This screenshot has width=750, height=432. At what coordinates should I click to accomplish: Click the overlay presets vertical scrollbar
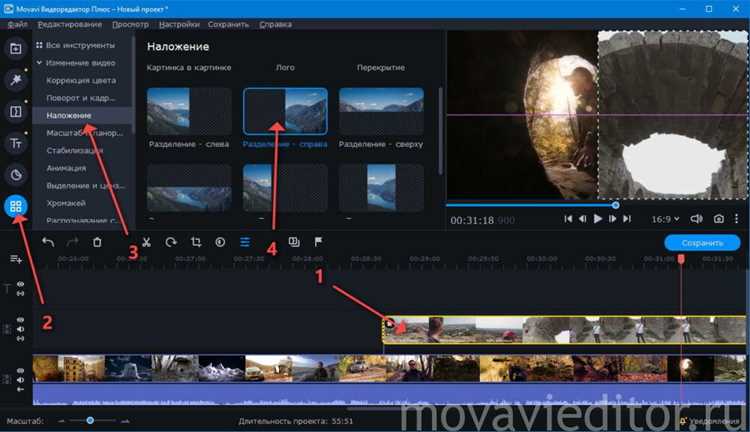click(440, 130)
